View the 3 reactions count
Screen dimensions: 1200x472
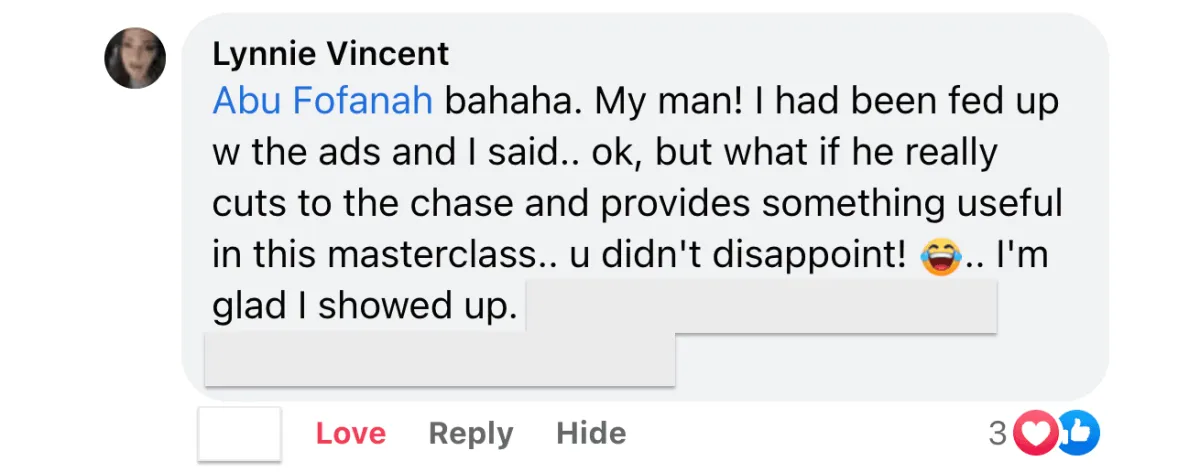(x=997, y=433)
